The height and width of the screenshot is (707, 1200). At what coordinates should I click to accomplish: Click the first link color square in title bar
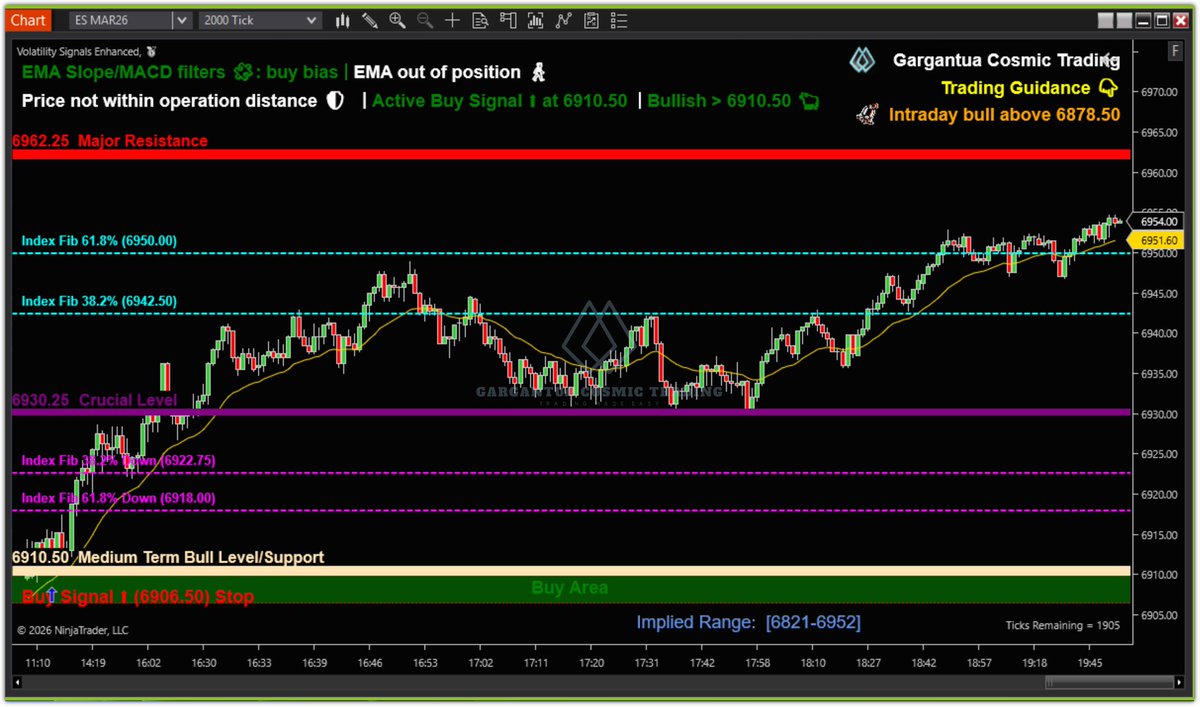pyautogui.click(x=1104, y=20)
